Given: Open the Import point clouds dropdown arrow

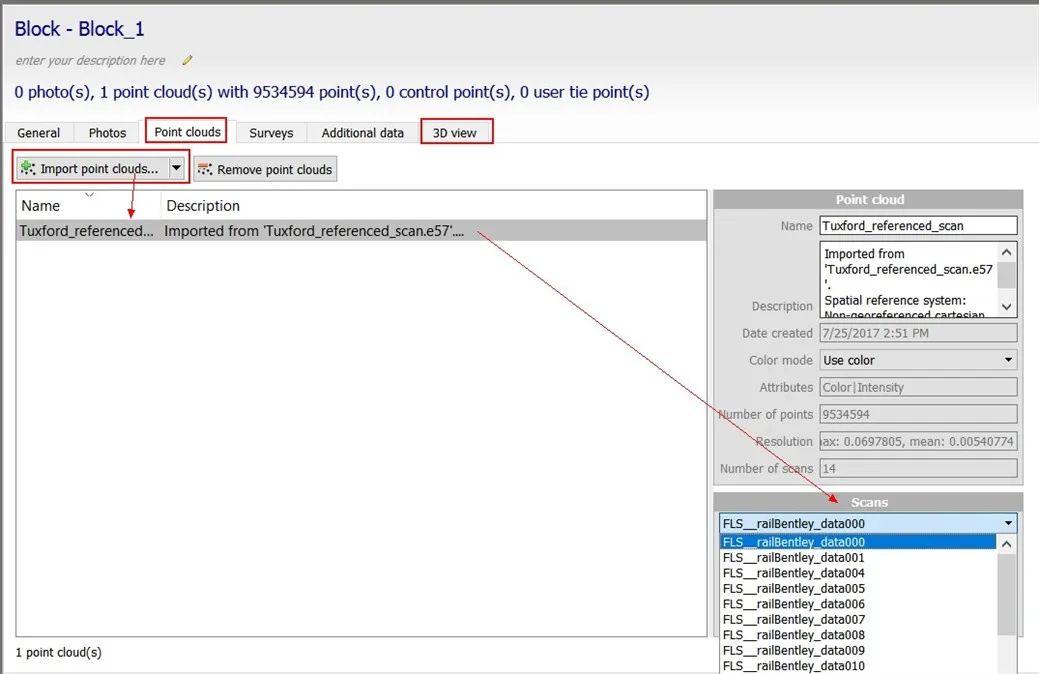Looking at the screenshot, I should click(x=176, y=169).
